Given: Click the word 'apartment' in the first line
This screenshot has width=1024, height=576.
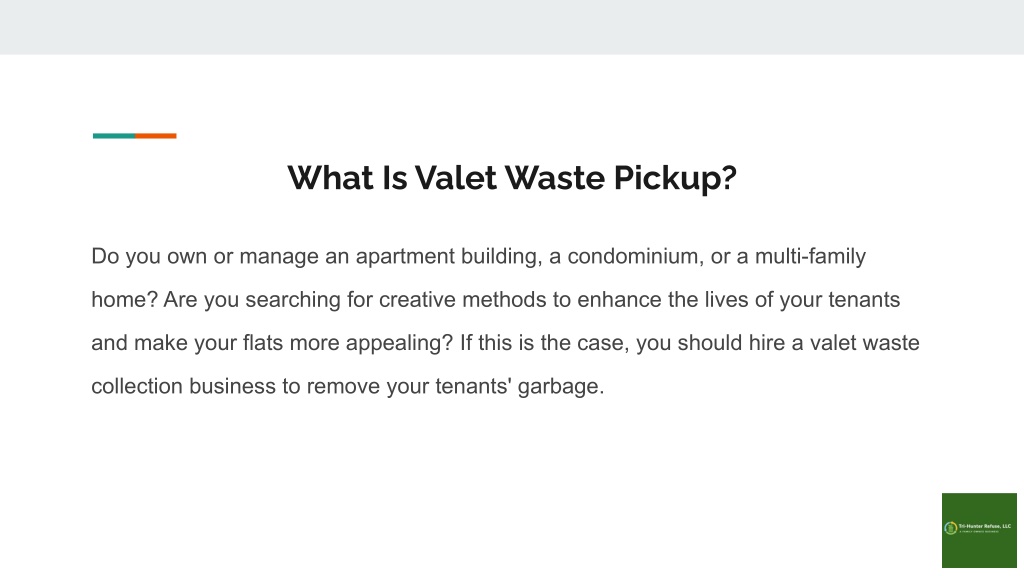Looking at the screenshot, I should (x=405, y=257).
